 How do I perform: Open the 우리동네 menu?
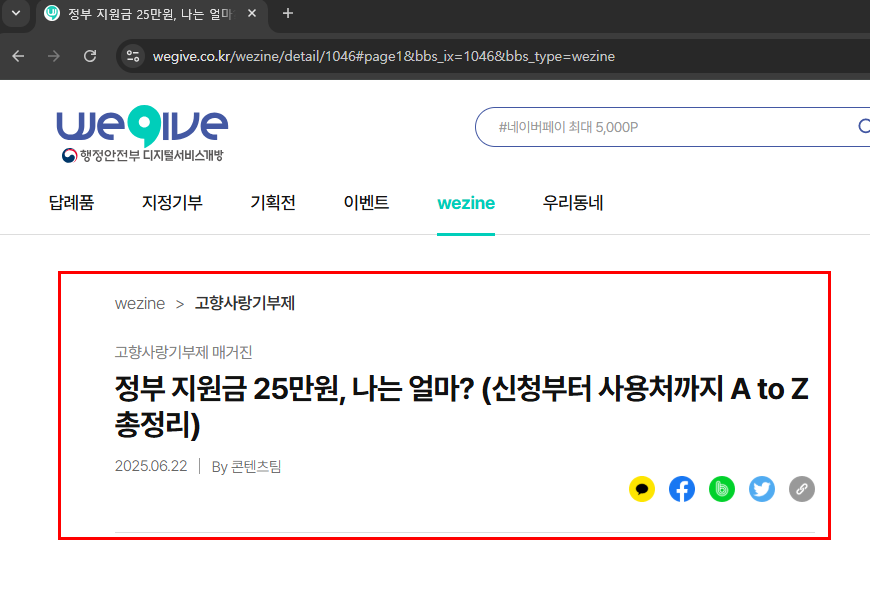tap(572, 203)
